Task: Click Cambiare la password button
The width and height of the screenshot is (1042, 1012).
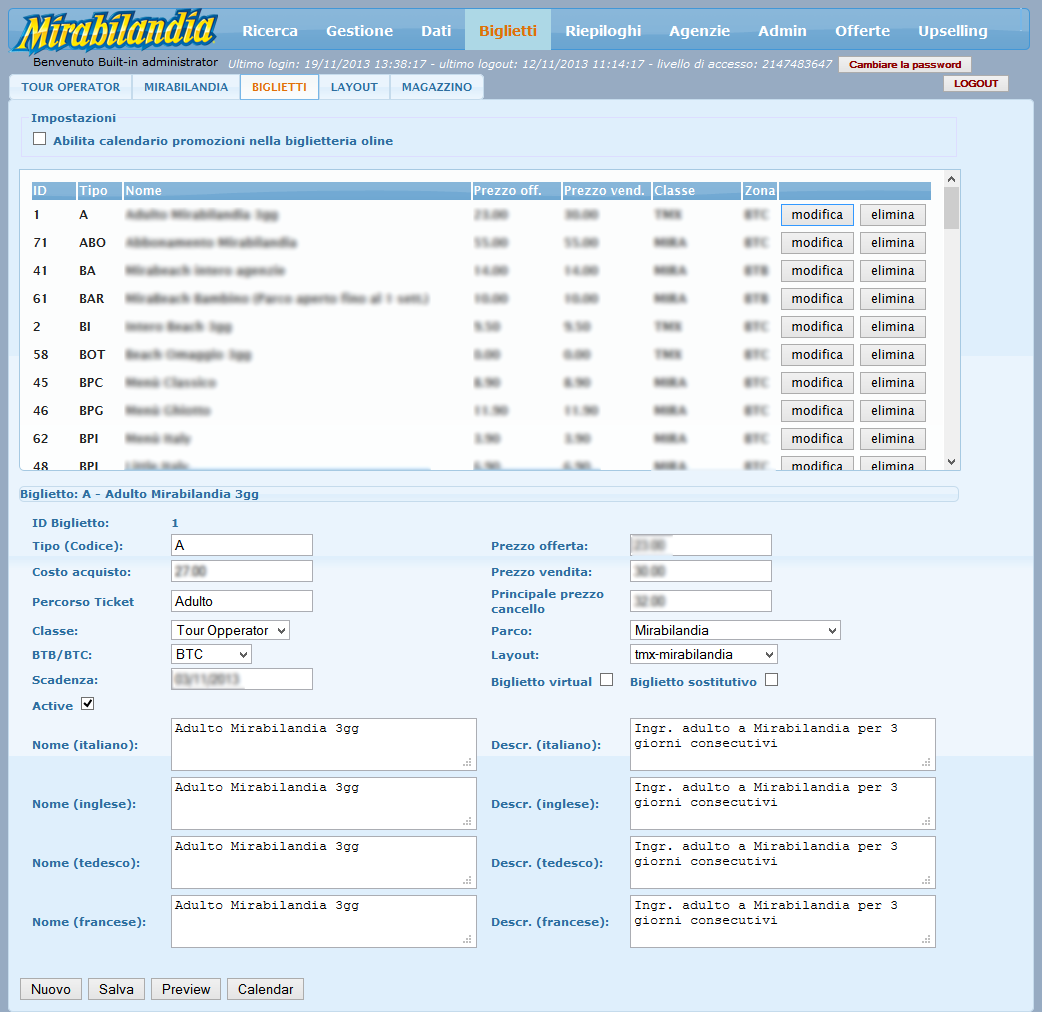Action: pos(905,64)
